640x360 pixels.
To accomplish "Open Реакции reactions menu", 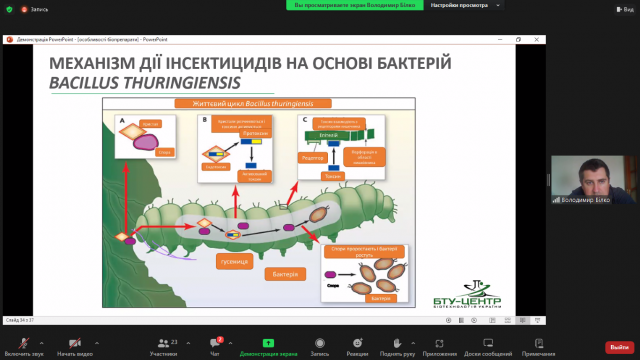I will [357, 347].
